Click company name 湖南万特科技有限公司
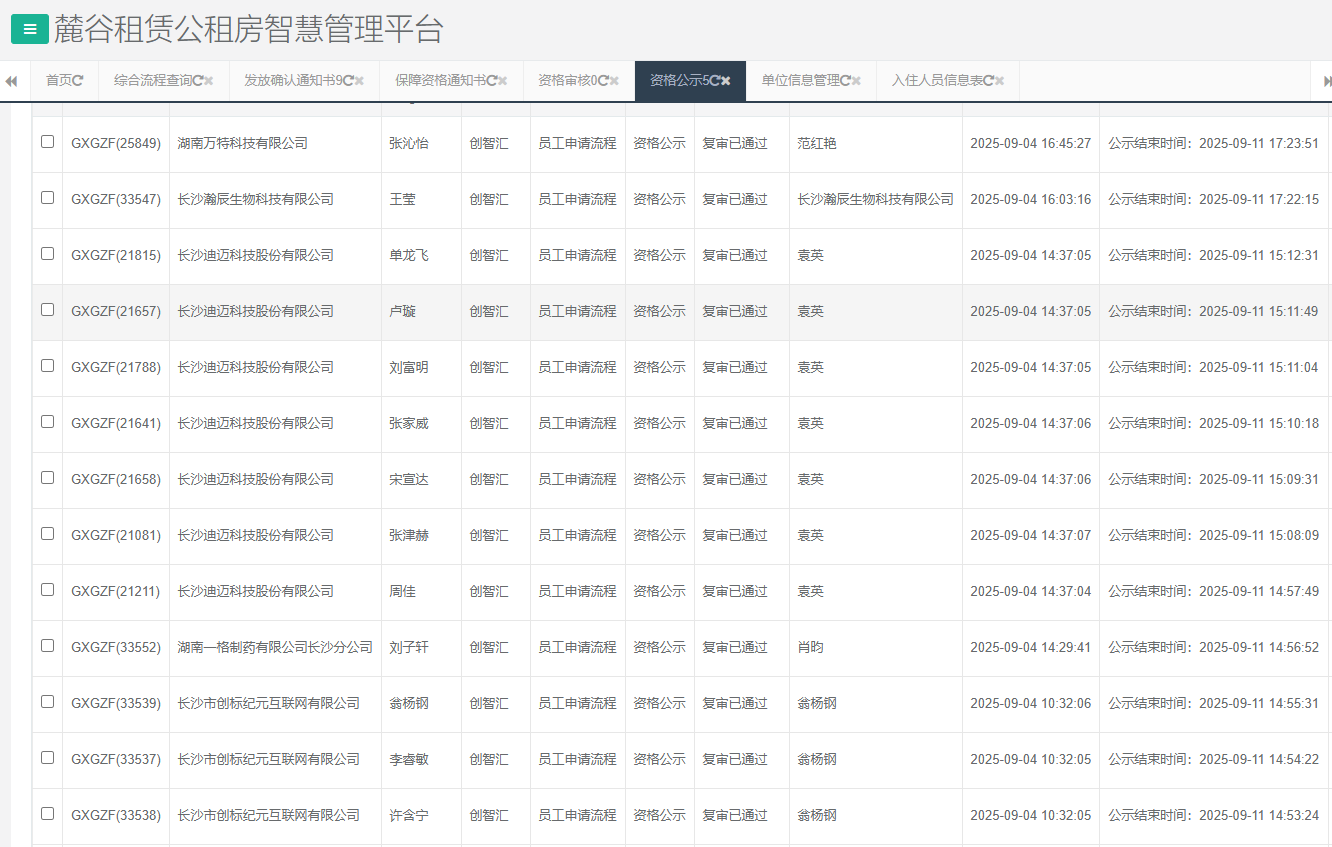 pos(242,144)
